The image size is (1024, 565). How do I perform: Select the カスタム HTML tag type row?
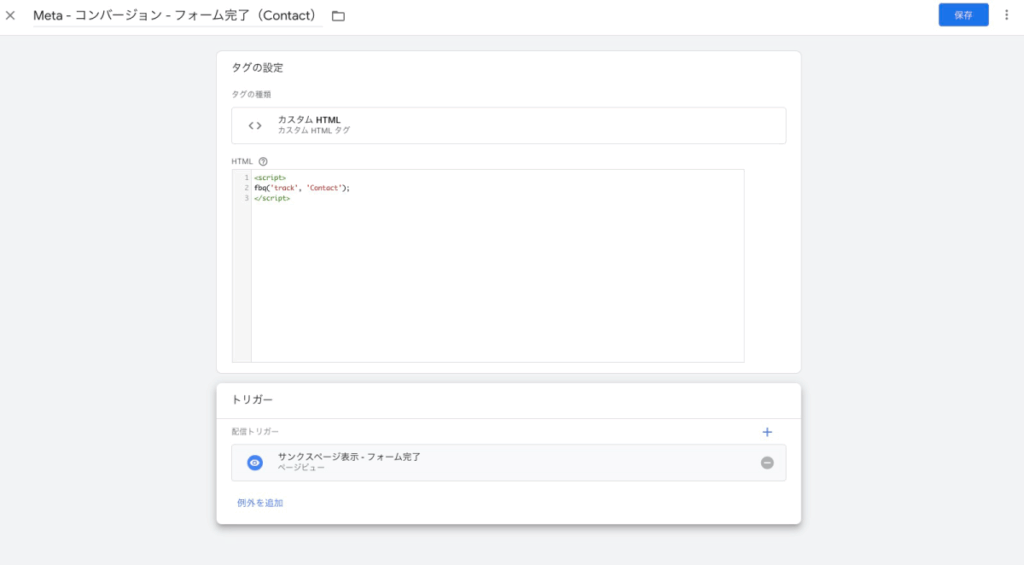[508, 125]
